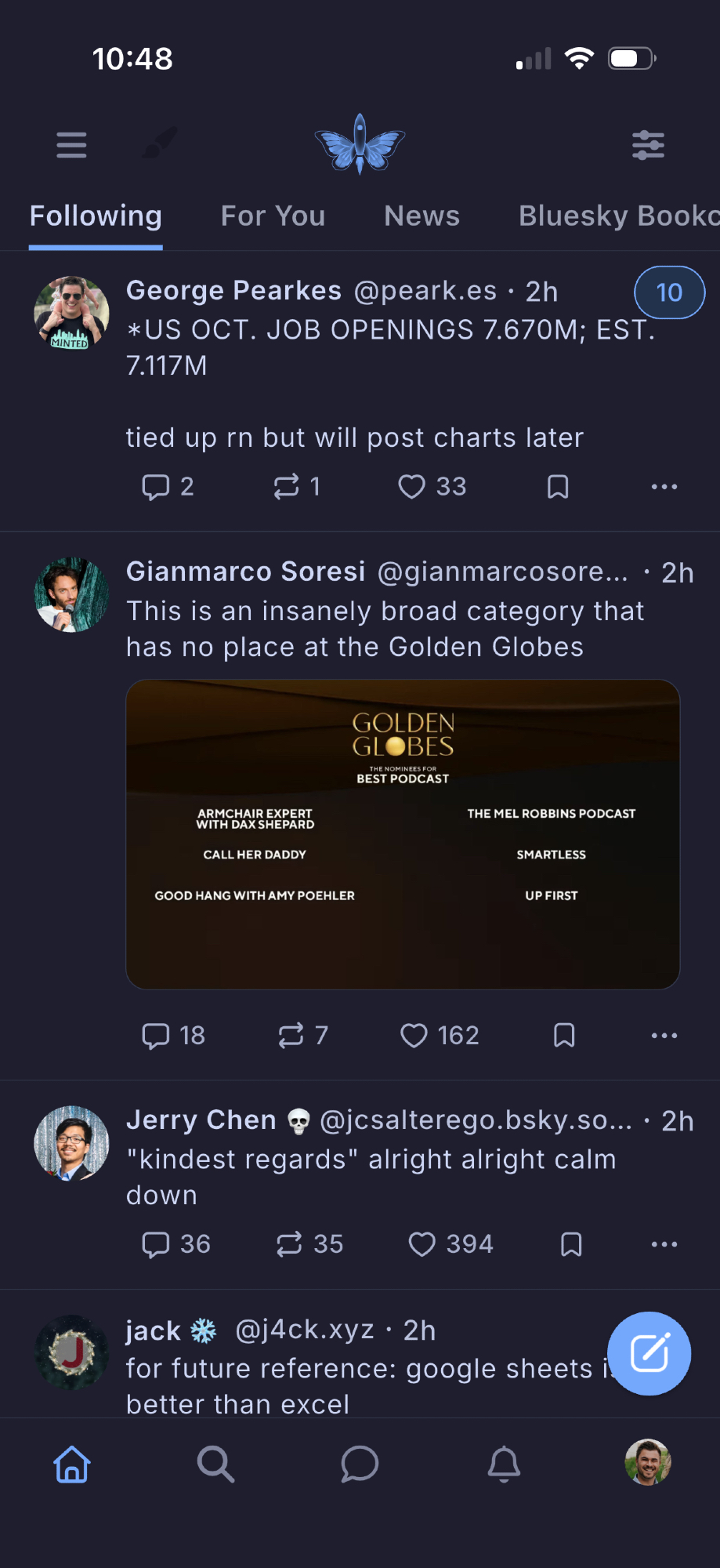Open the Golden Globes Best Podcast image

coord(403,834)
